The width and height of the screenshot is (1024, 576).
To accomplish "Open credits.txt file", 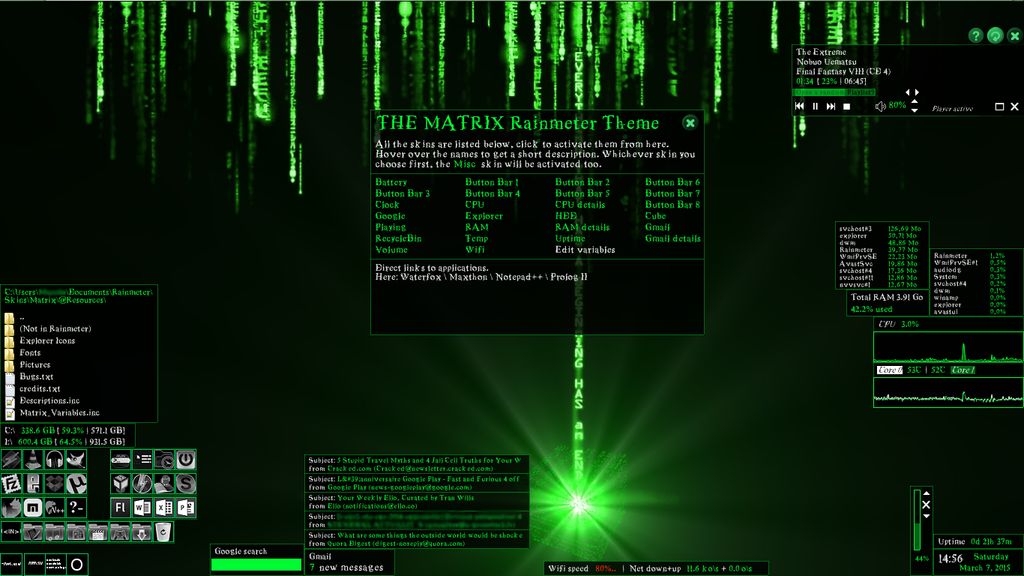I will click(39, 389).
